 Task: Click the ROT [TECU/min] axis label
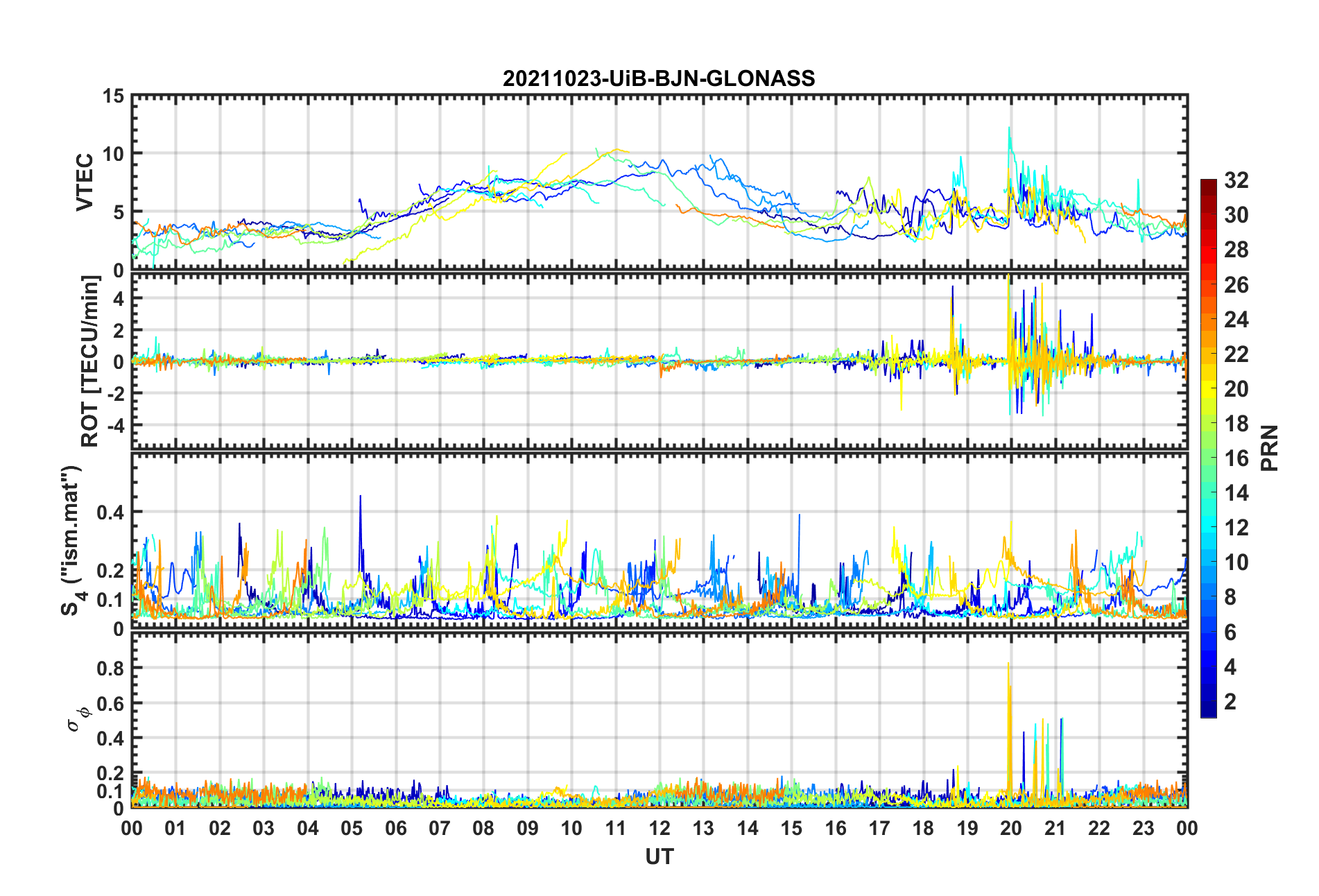(90, 361)
